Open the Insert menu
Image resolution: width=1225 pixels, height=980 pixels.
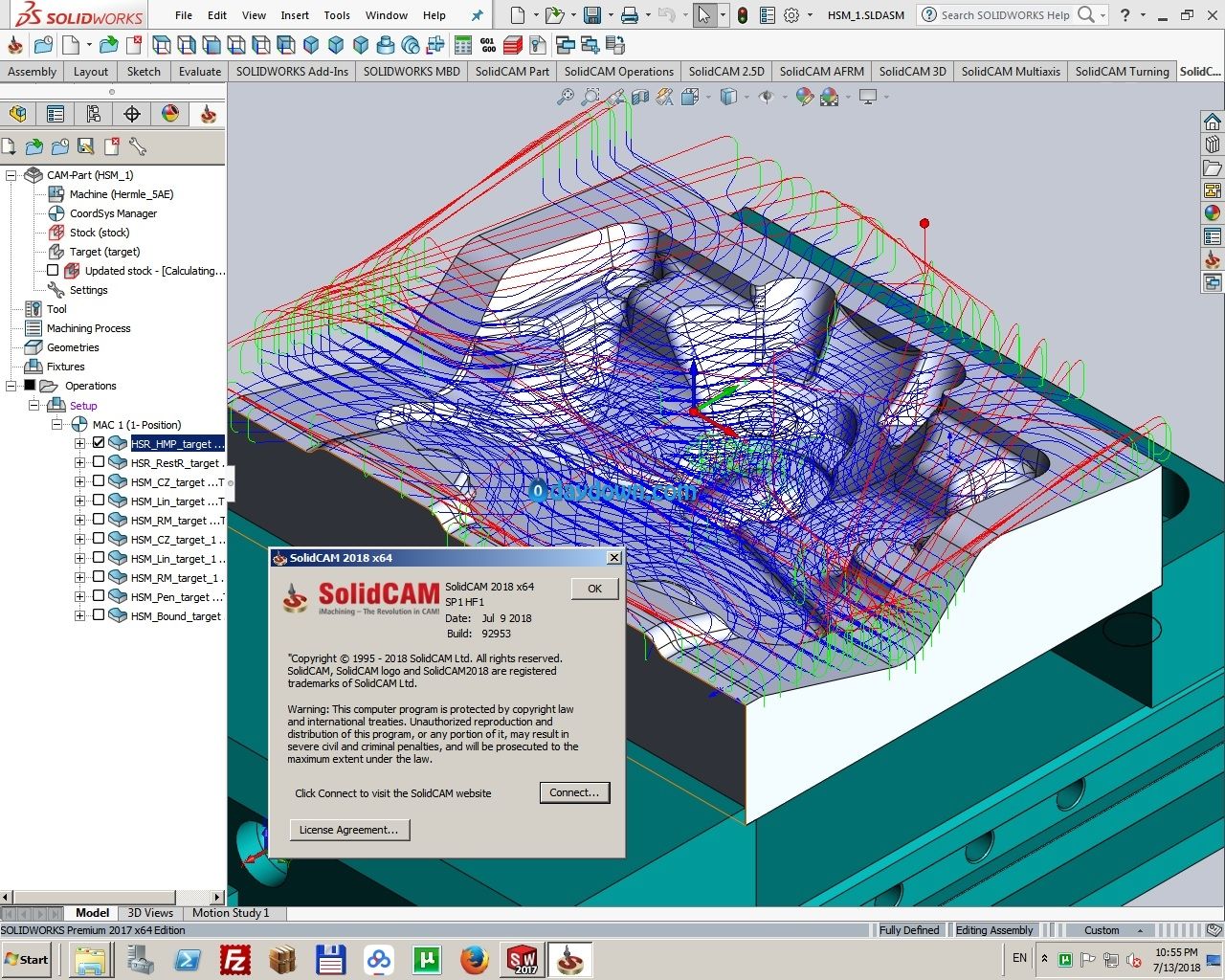click(295, 15)
